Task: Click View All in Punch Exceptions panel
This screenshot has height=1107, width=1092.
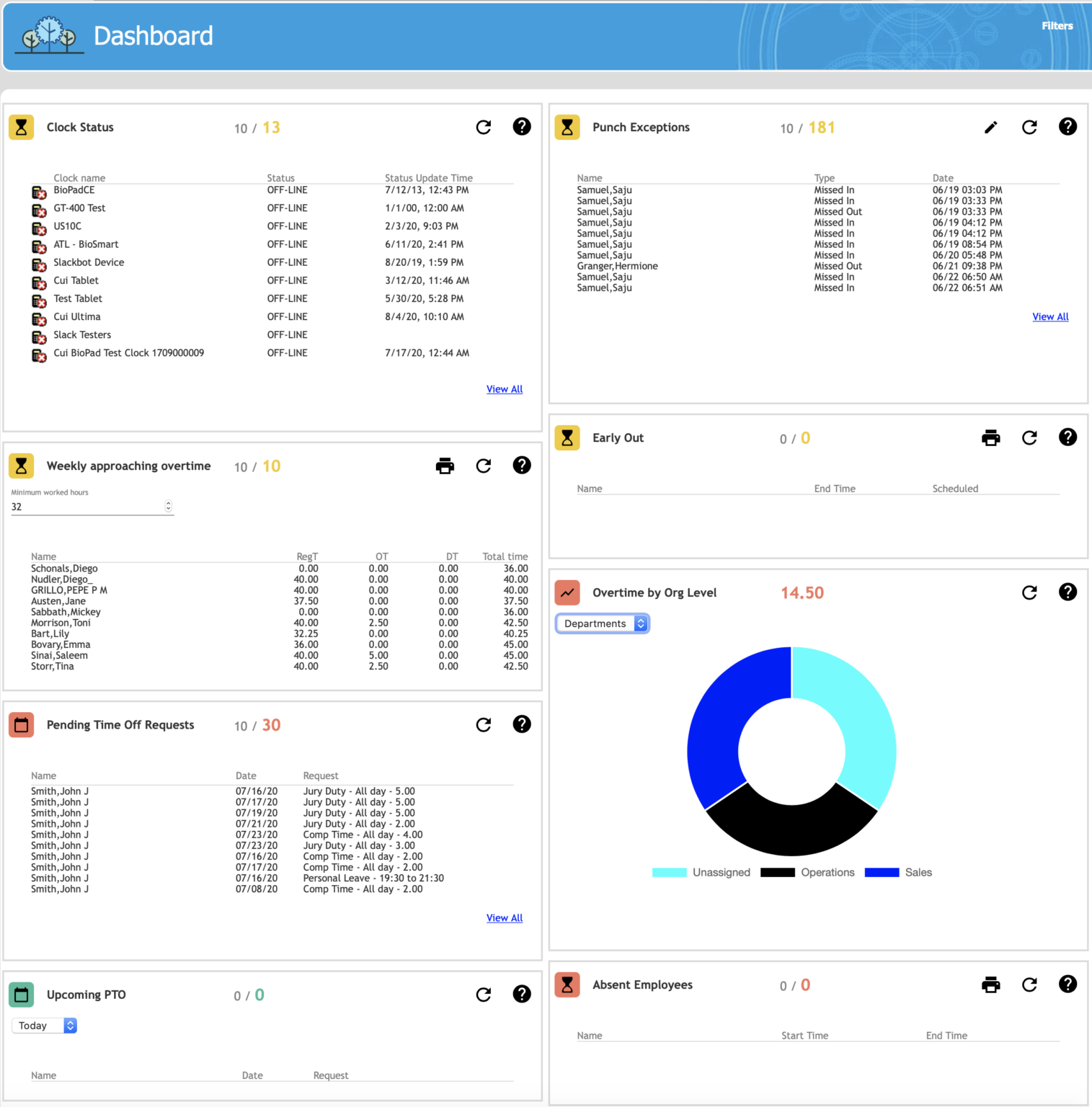Action: tap(1050, 316)
